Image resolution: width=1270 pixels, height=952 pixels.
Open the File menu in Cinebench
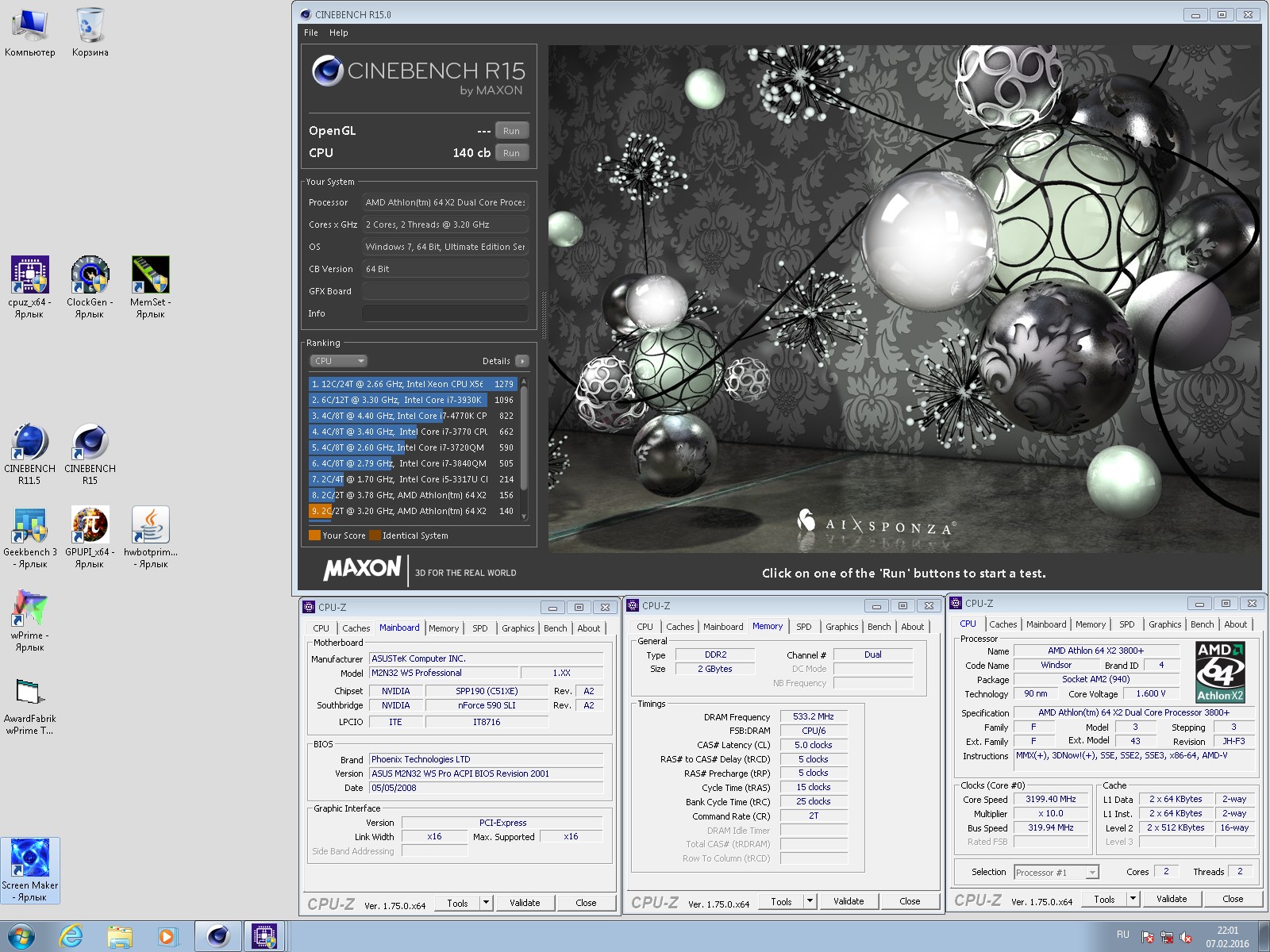pos(311,33)
